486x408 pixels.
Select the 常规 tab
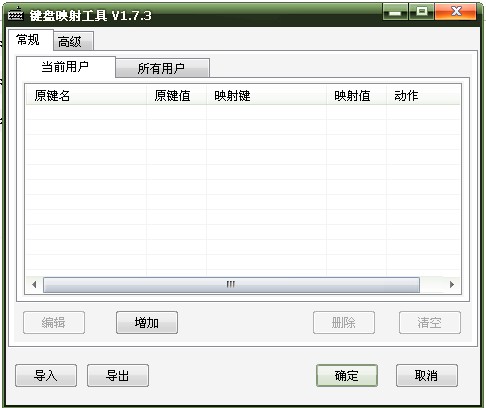tap(30, 40)
